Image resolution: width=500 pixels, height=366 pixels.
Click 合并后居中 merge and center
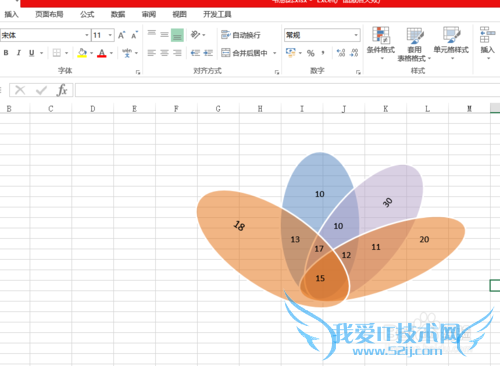point(245,53)
